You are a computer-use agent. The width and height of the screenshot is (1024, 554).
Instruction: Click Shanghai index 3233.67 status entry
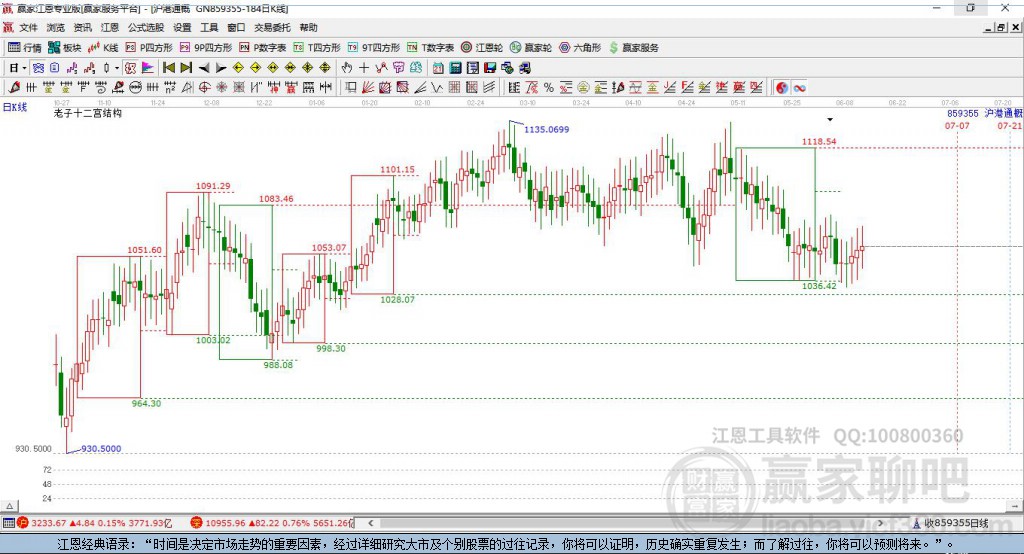click(x=93, y=523)
